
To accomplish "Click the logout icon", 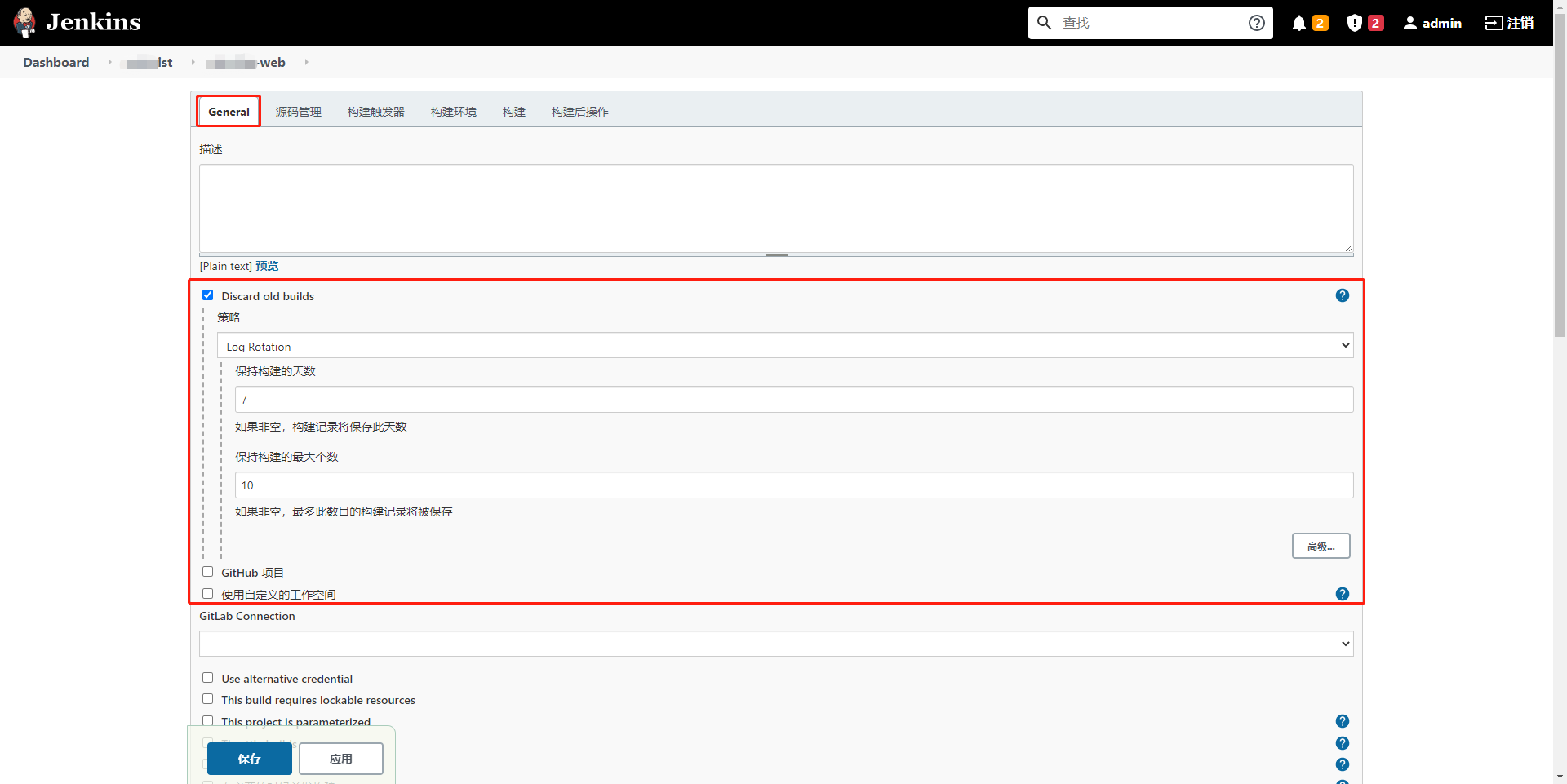I will (1494, 23).
